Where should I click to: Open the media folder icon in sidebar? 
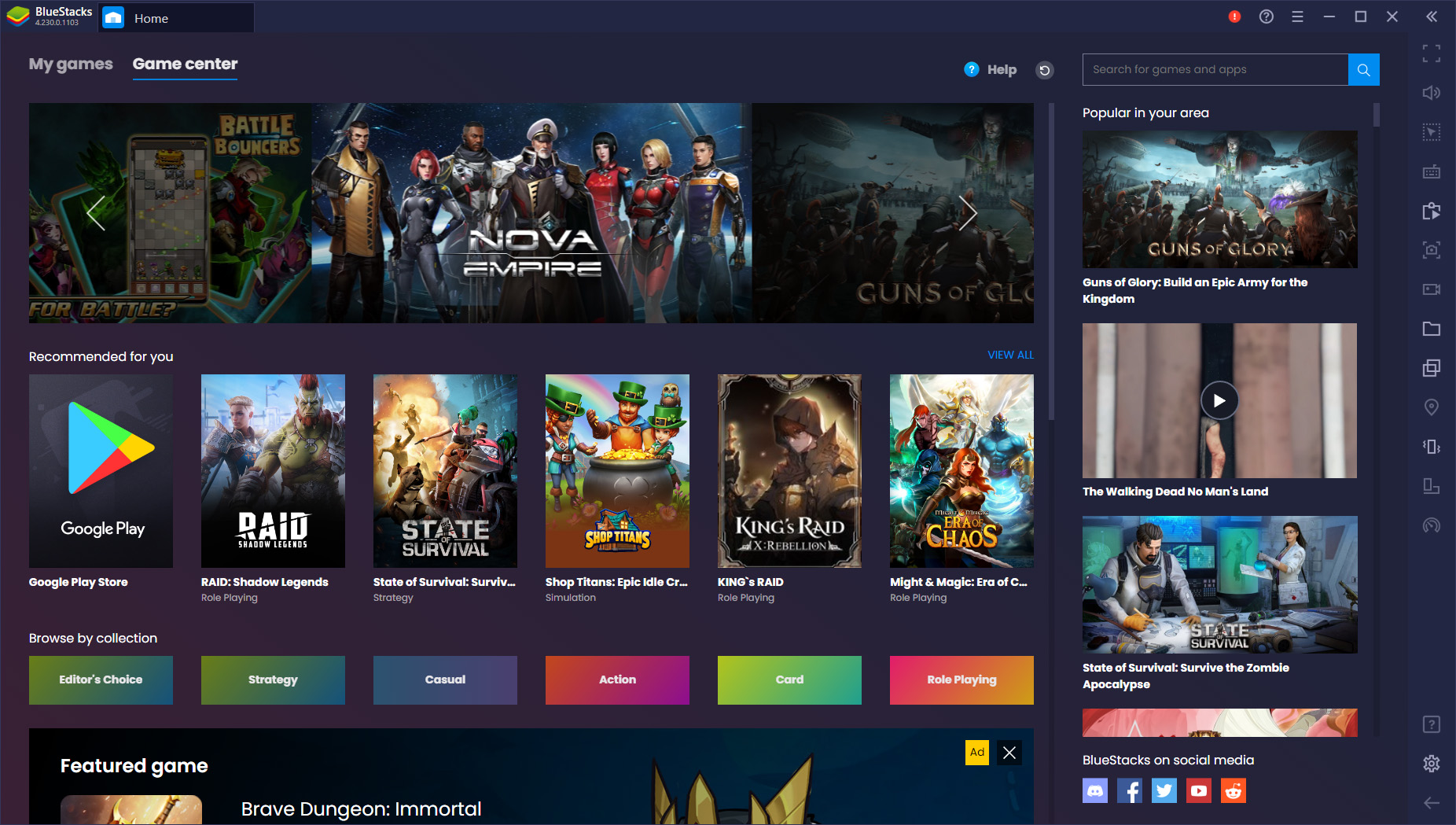pyautogui.click(x=1432, y=329)
